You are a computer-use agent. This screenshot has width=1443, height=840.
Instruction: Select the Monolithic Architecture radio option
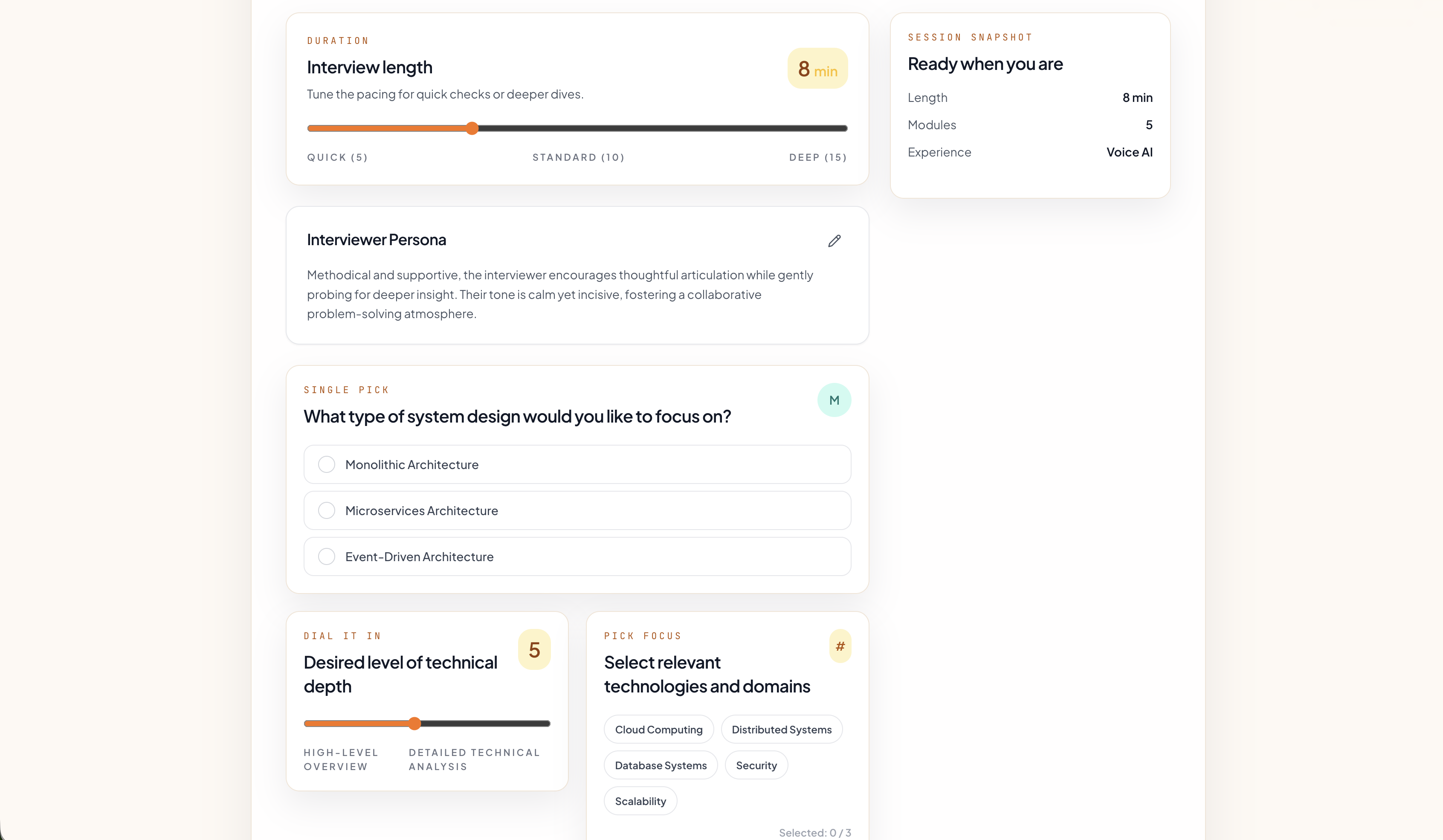[326, 464]
